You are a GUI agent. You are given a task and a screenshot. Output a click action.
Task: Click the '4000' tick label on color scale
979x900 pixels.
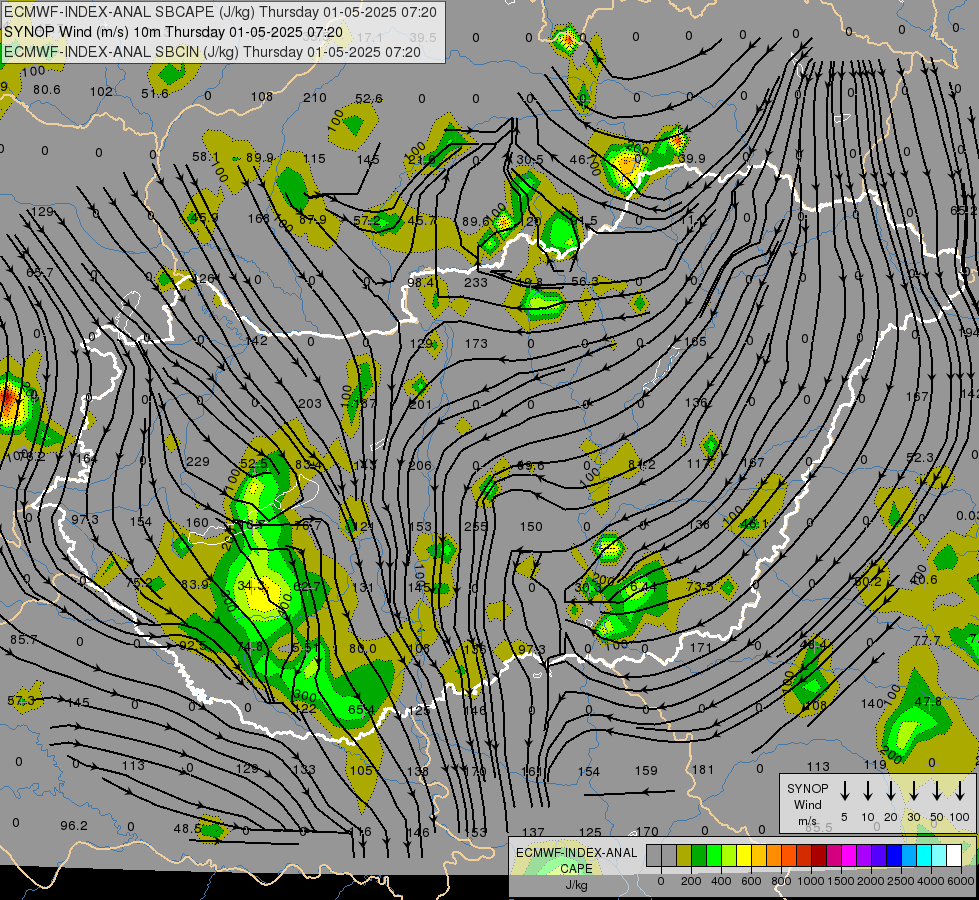point(932,881)
